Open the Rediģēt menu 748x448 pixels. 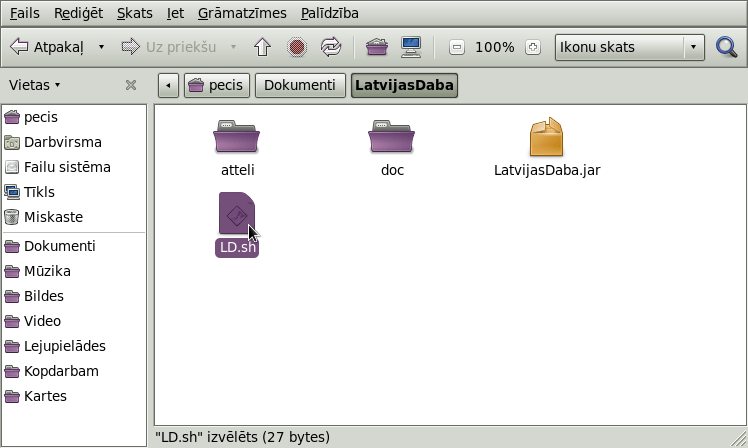click(x=78, y=13)
